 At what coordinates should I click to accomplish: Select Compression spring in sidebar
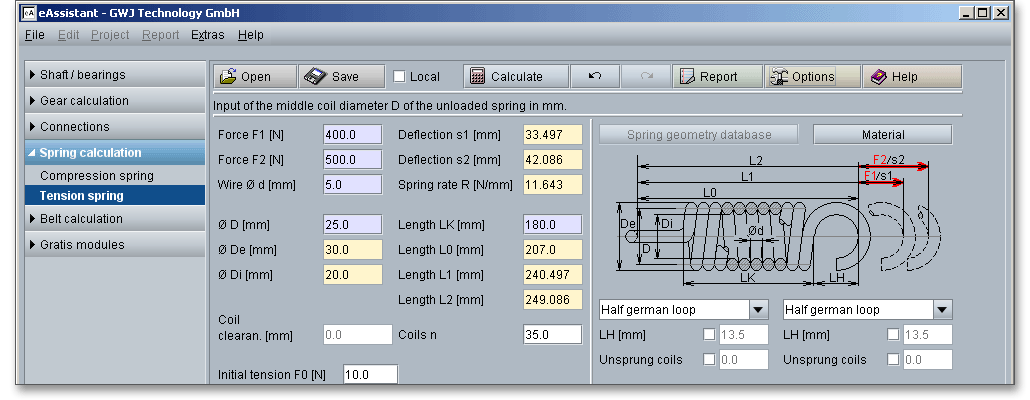(96, 176)
